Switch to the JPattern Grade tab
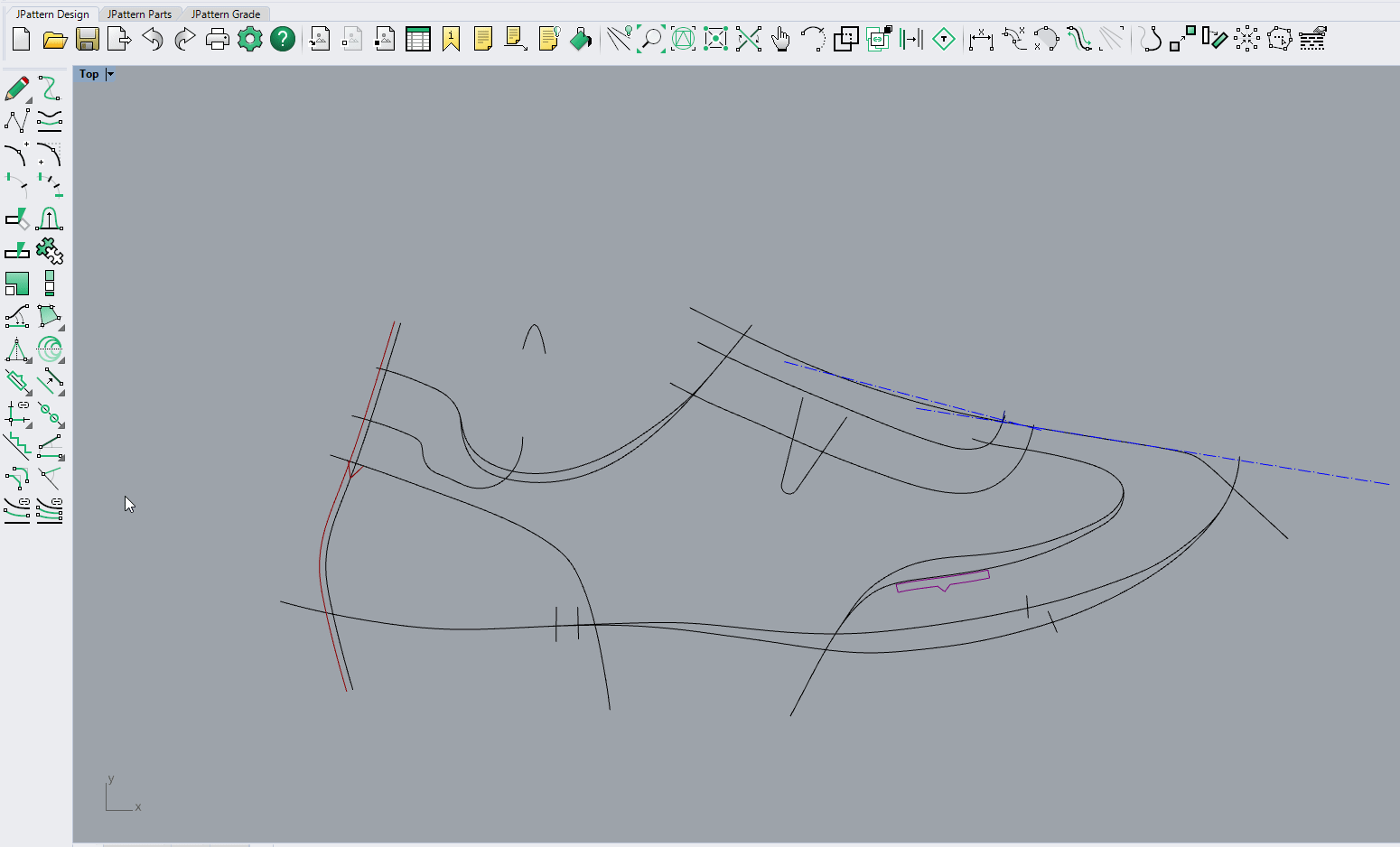1400x847 pixels. (226, 14)
